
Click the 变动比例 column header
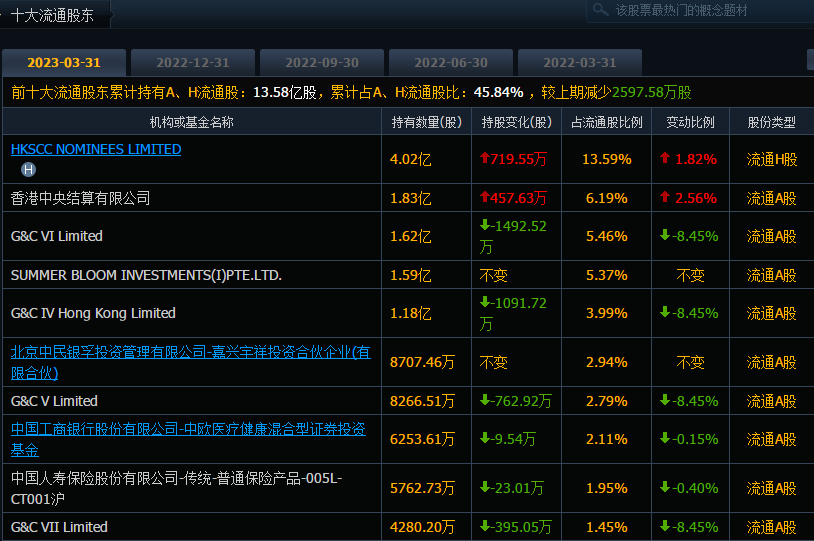[690, 122]
